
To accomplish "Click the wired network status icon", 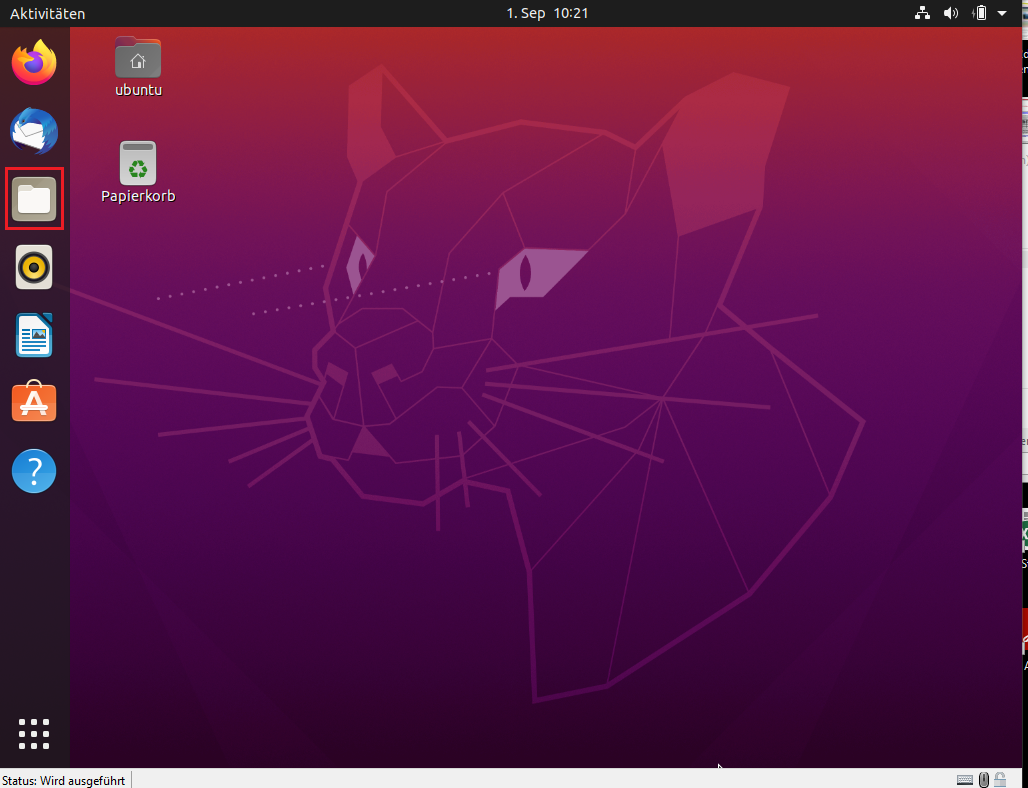I will click(922, 13).
